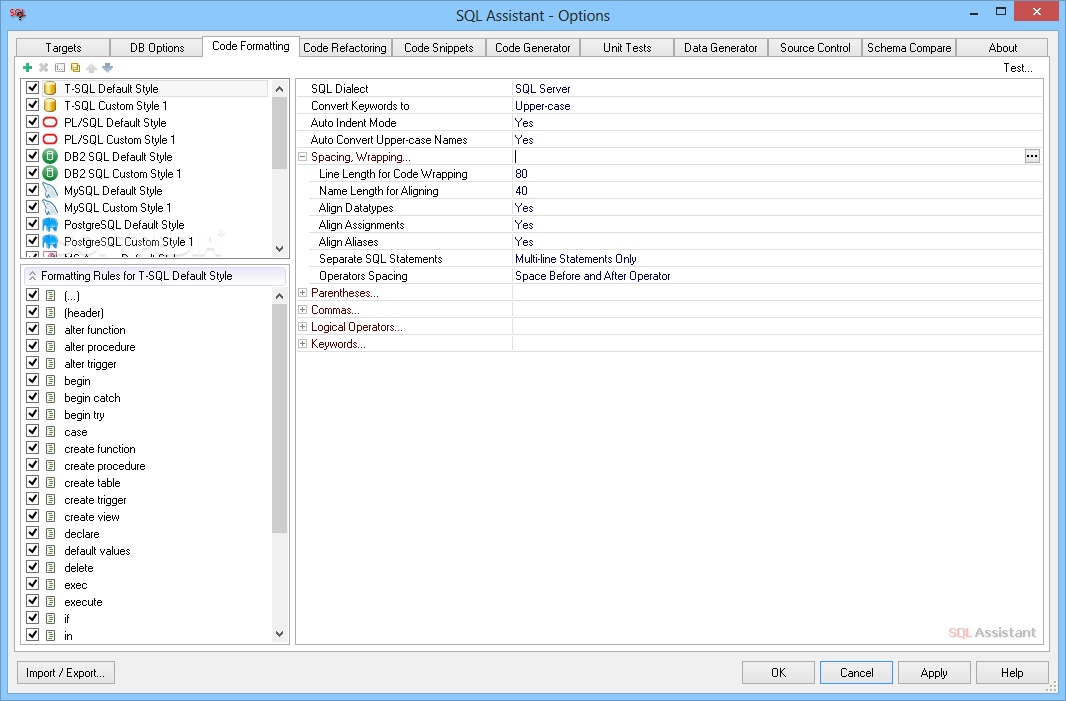Click the Import / Export button
Image resolution: width=1066 pixels, height=701 pixels.
coord(65,672)
